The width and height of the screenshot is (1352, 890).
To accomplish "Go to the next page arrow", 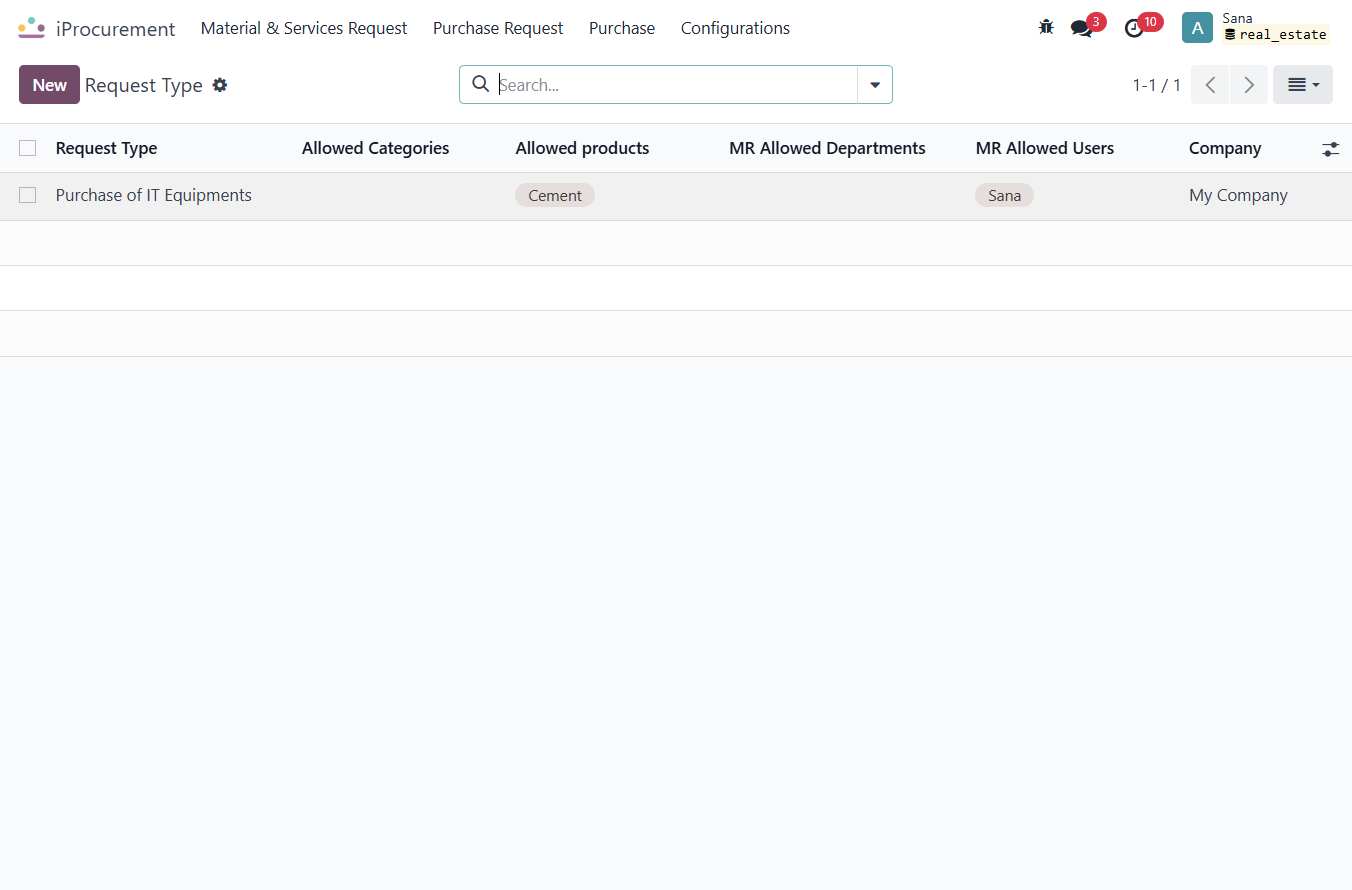I will click(1249, 85).
